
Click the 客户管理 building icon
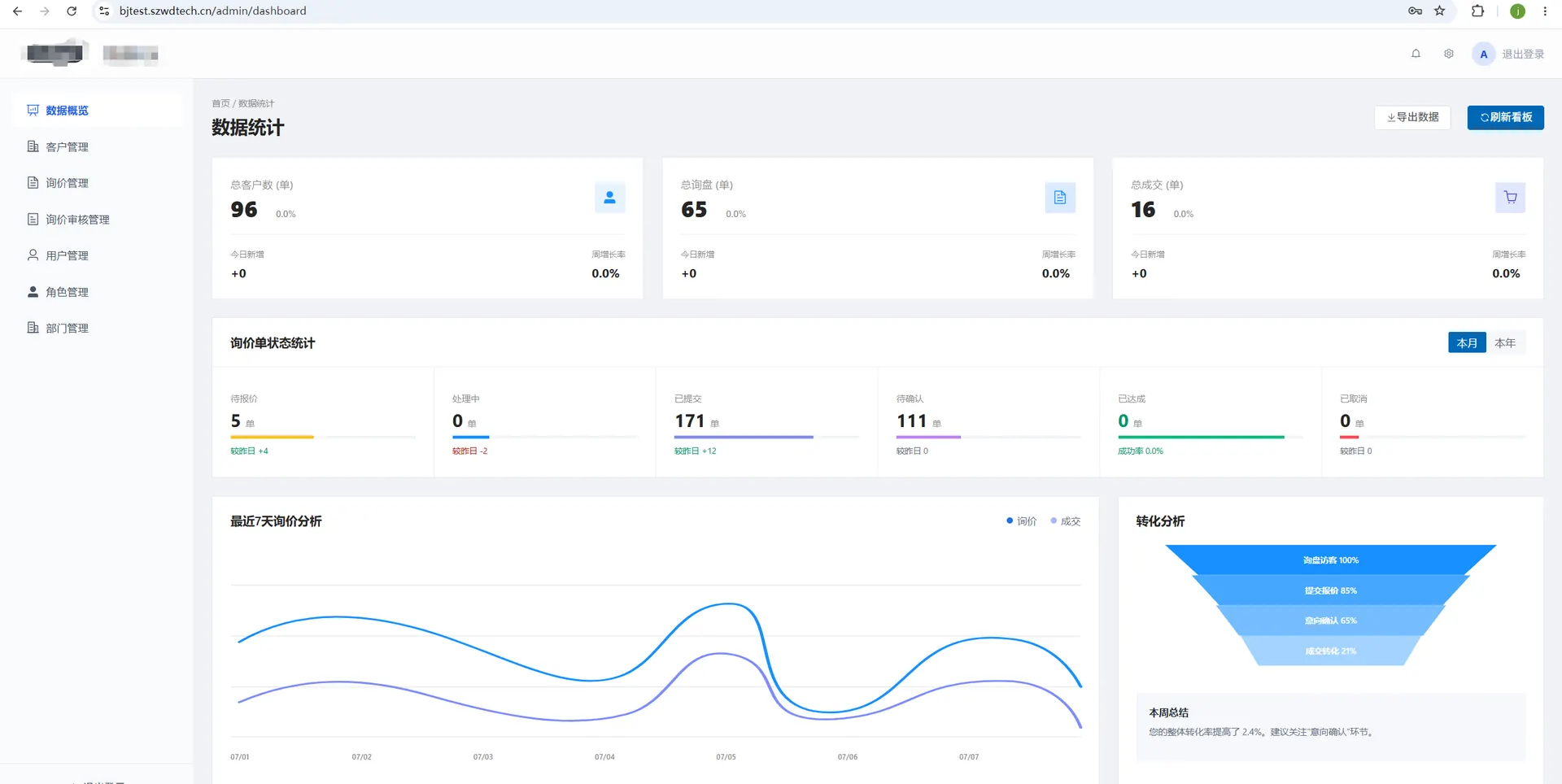33,146
